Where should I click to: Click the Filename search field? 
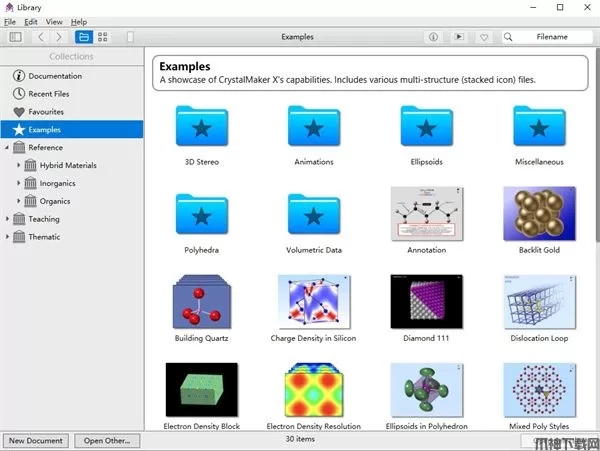[549, 37]
